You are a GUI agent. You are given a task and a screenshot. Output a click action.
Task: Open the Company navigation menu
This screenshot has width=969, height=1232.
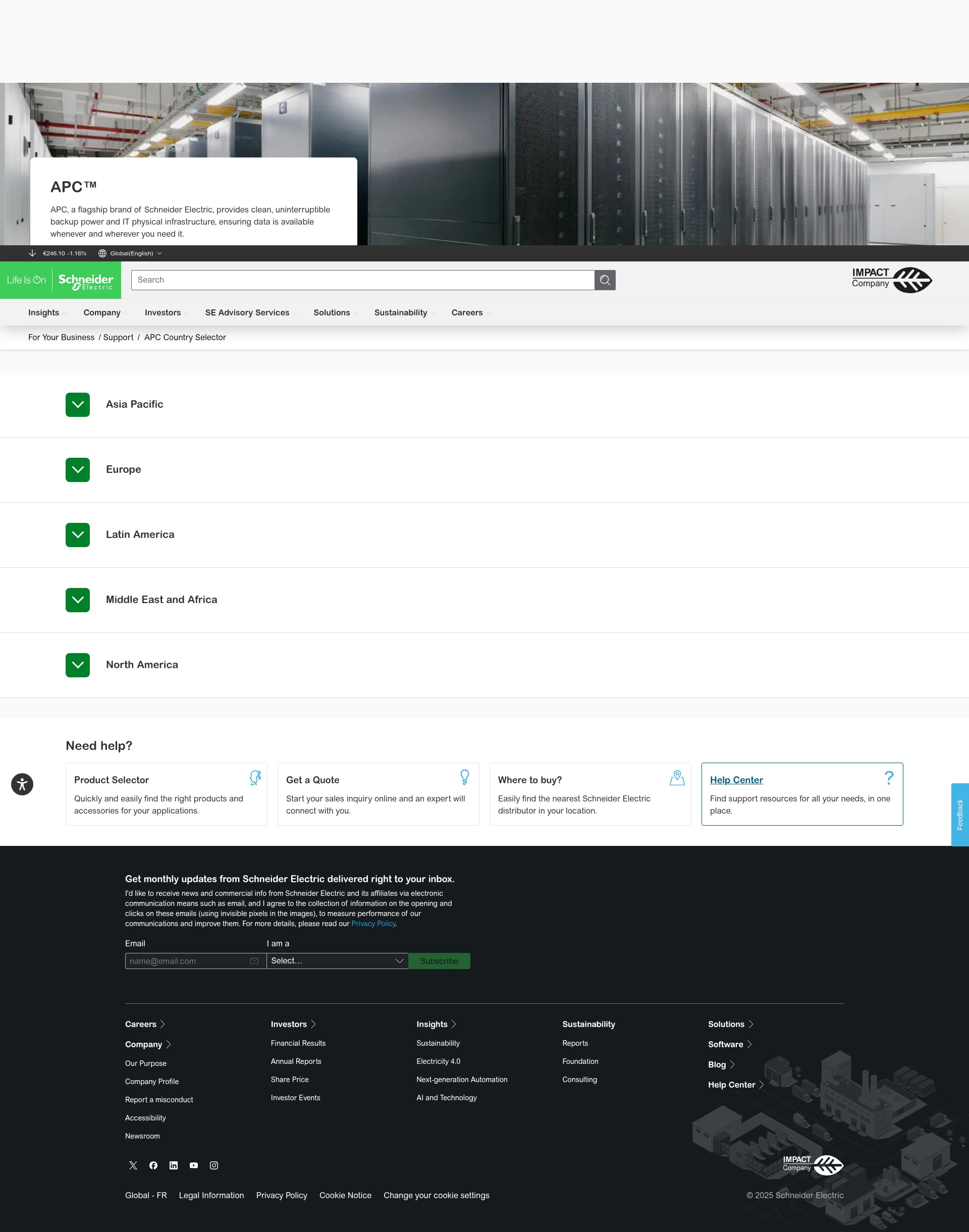(105, 312)
